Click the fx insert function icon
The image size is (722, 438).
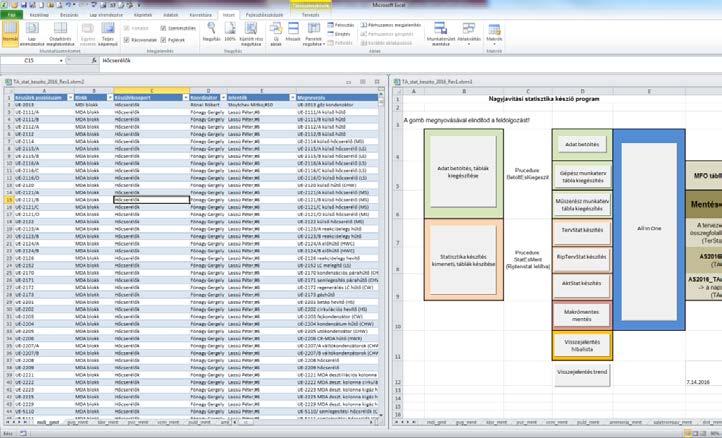94,60
